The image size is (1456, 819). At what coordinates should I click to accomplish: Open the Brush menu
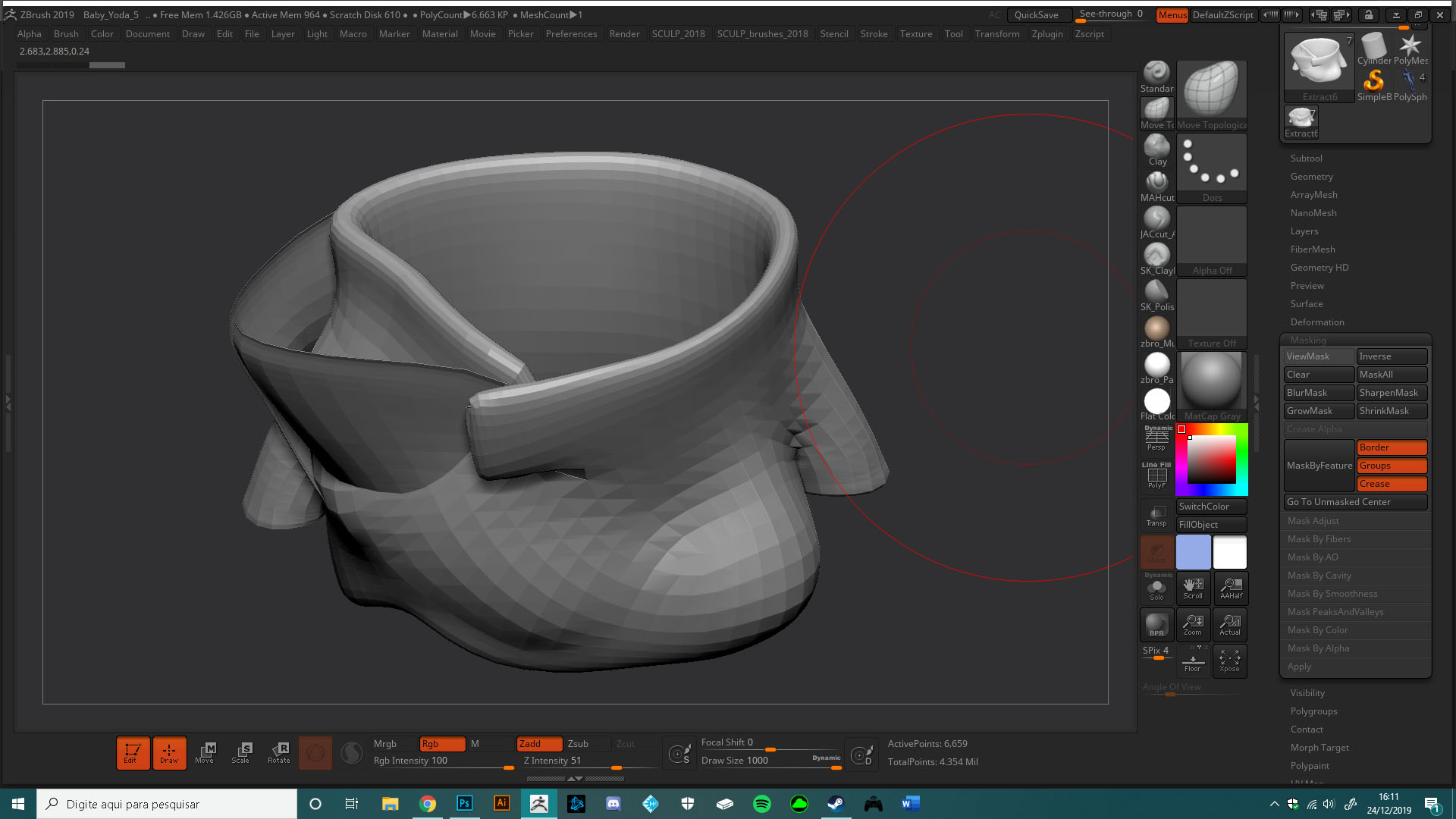[66, 33]
